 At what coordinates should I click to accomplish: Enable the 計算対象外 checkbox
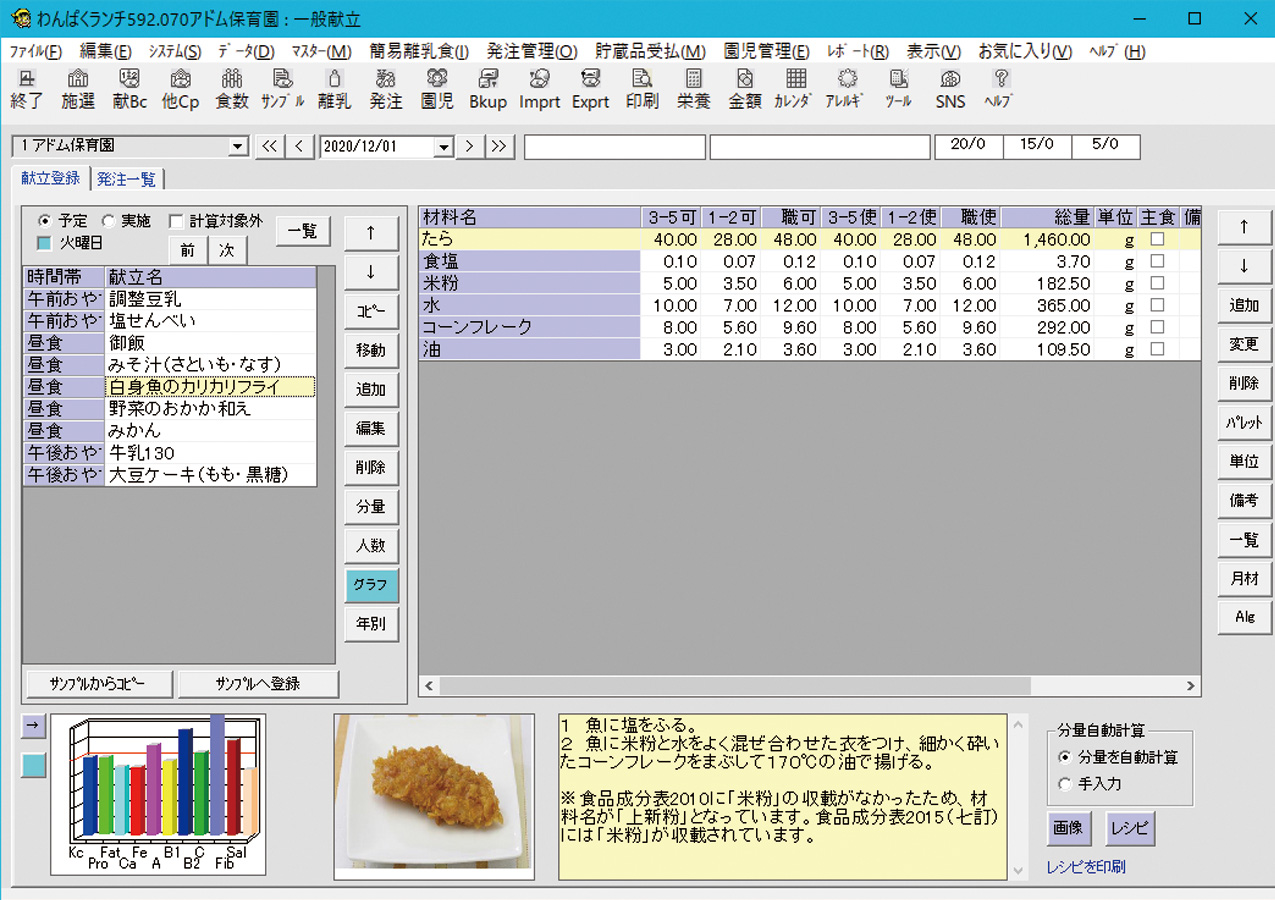pyautogui.click(x=176, y=221)
